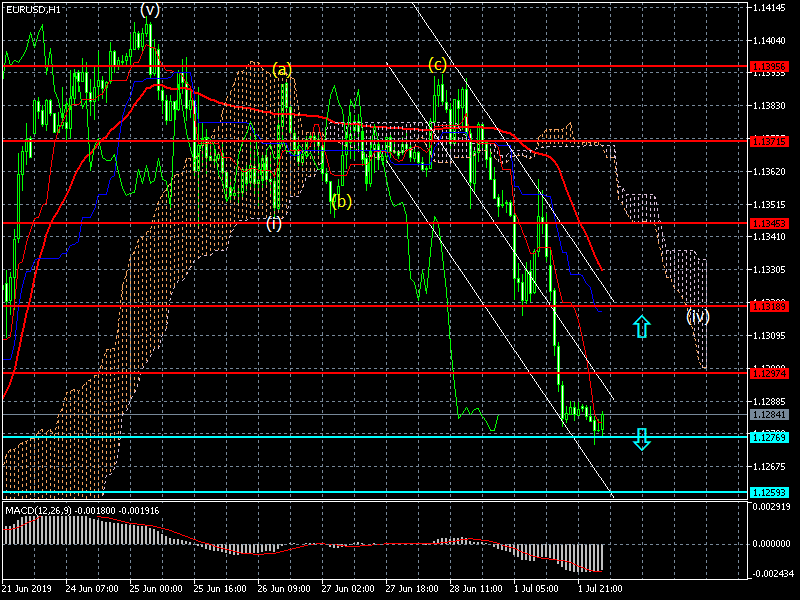Click the red 1.13715 price level tag

pyautogui.click(x=769, y=141)
